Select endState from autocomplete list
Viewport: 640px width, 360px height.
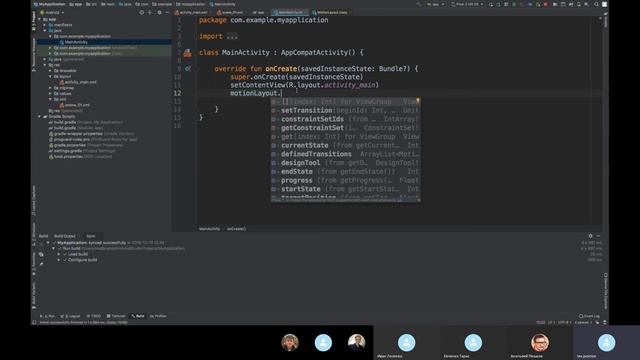pos(345,171)
